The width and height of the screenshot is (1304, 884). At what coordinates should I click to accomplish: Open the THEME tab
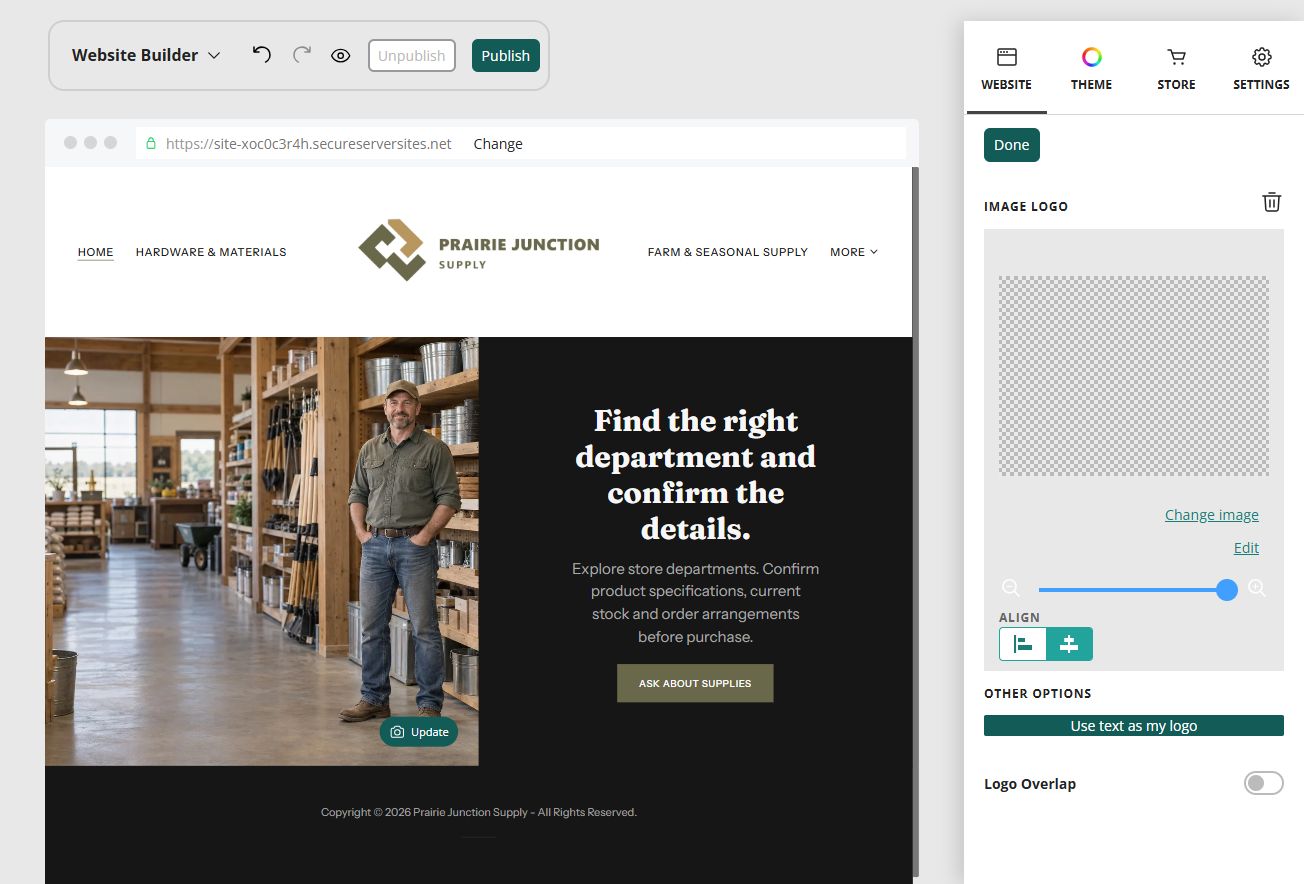point(1091,69)
